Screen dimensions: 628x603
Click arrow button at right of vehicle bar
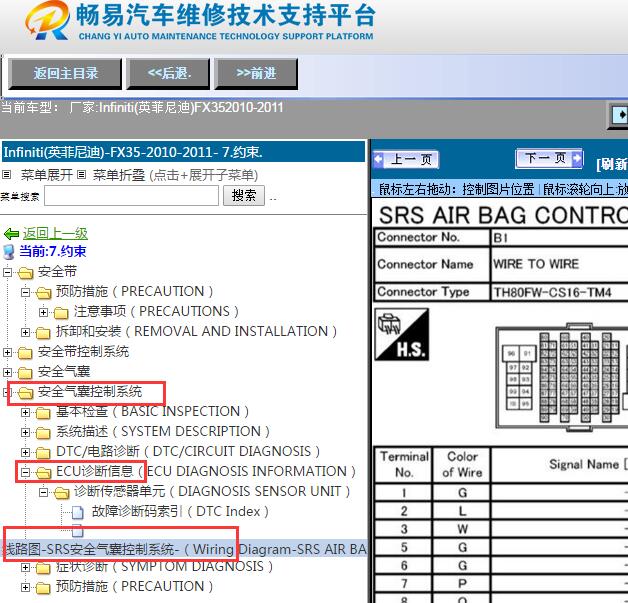(619, 115)
